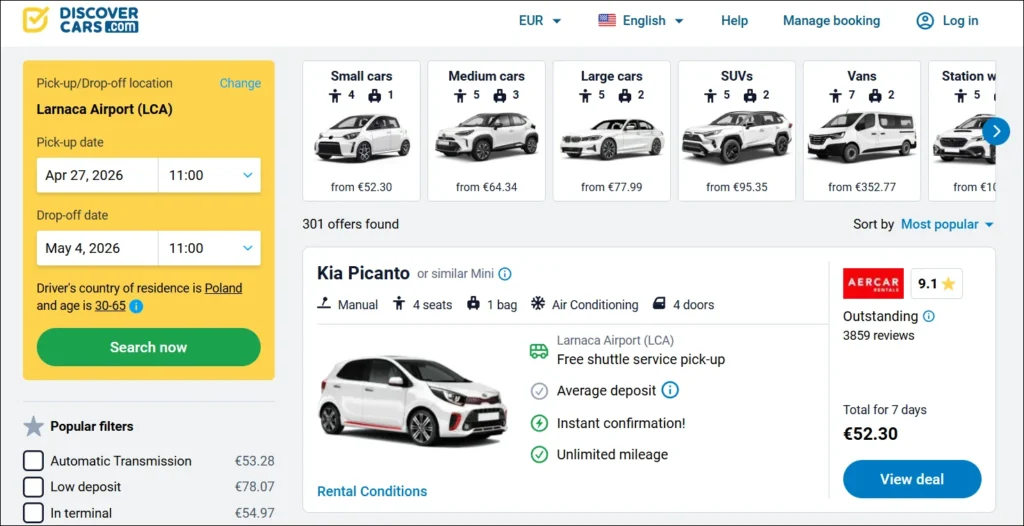The image size is (1024, 526).
Task: Select the Vans category card
Action: tap(862, 131)
